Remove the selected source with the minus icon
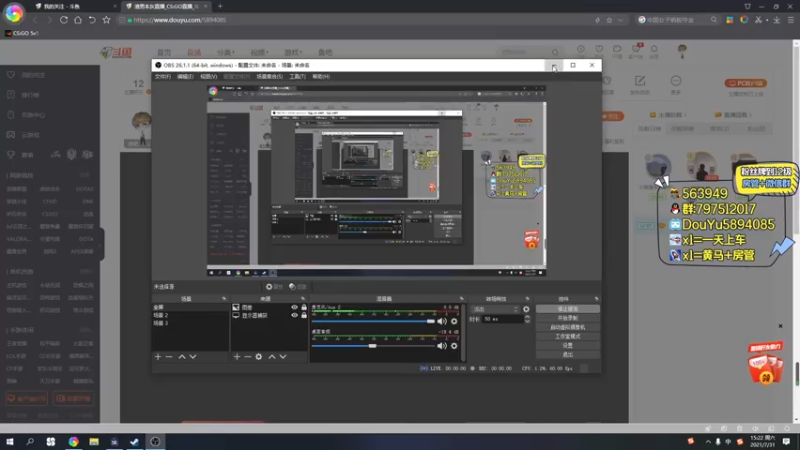The width and height of the screenshot is (800, 450). tap(247, 357)
